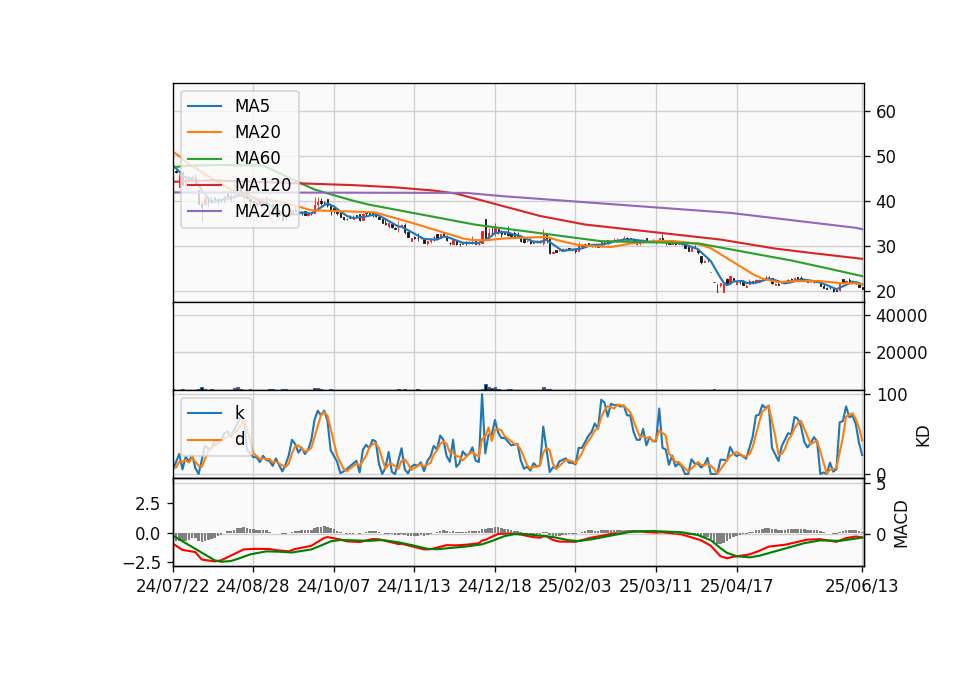
Task: Click the MA240 legend label
Action: (x=263, y=211)
